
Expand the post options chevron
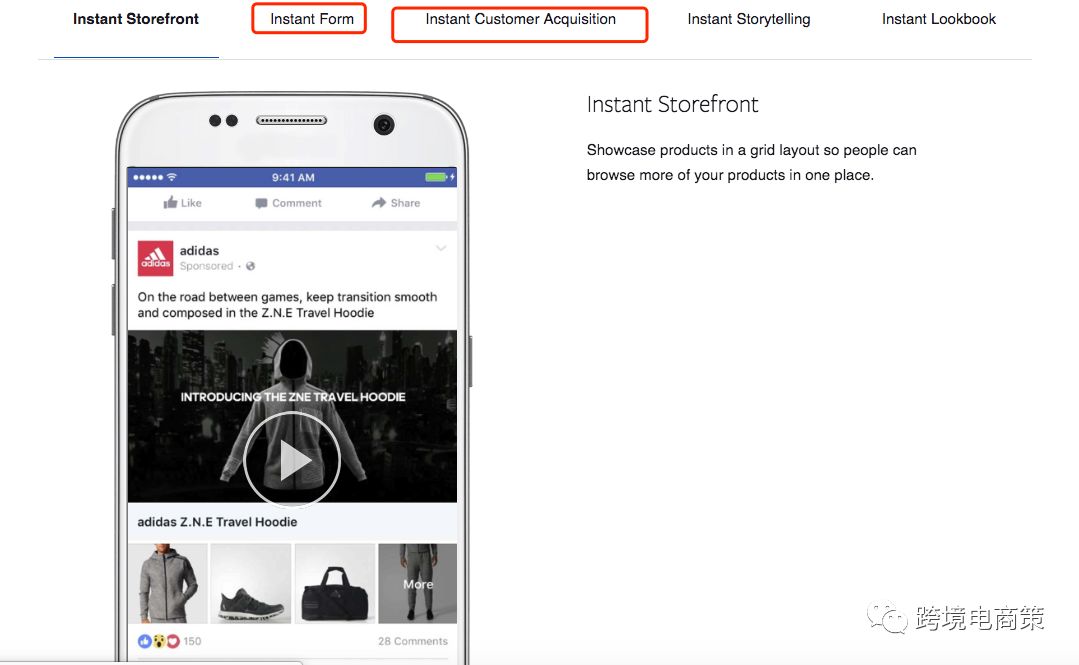pos(441,248)
